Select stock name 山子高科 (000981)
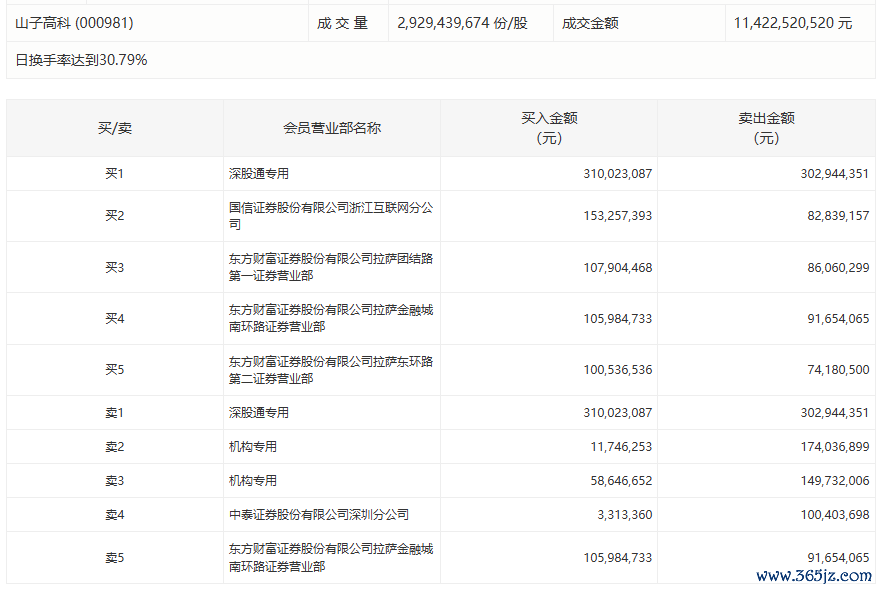This screenshot has height=591, width=879. pos(74,23)
